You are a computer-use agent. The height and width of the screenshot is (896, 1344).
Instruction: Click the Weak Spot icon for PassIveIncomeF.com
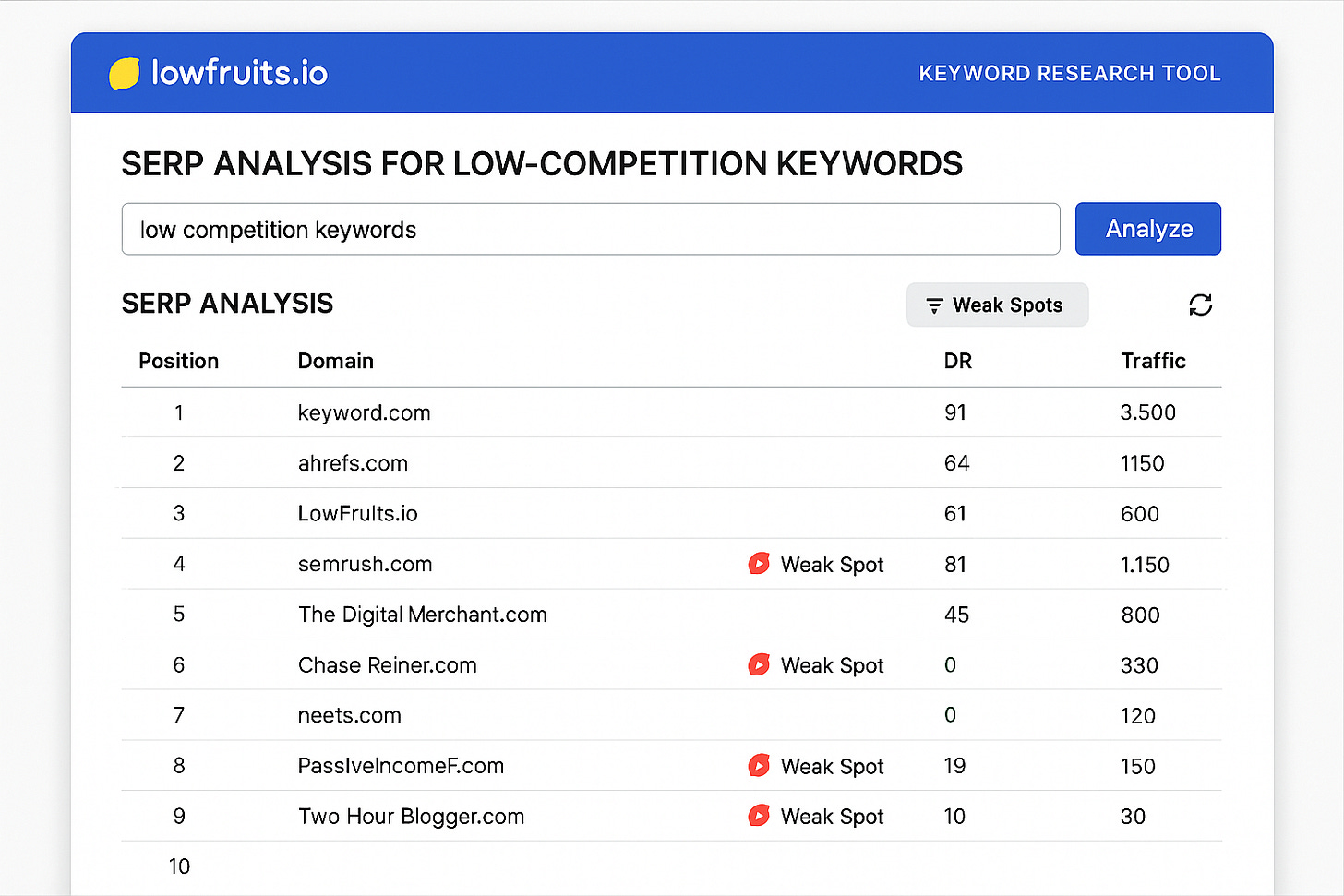coord(759,765)
